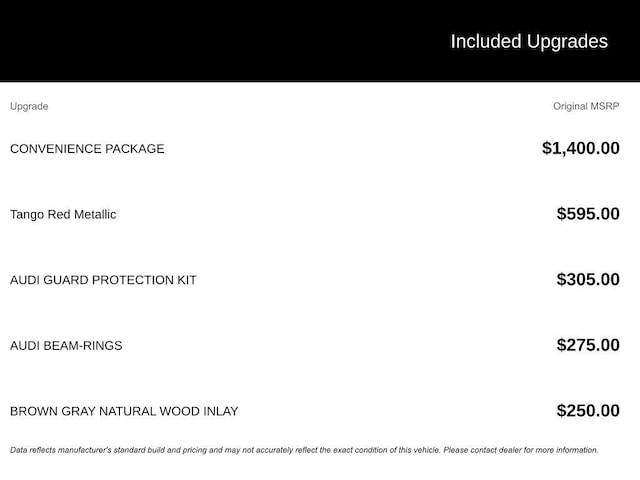The height and width of the screenshot is (480, 640).
Task: Select the Tango Red Metallic entry
Action: point(63,214)
